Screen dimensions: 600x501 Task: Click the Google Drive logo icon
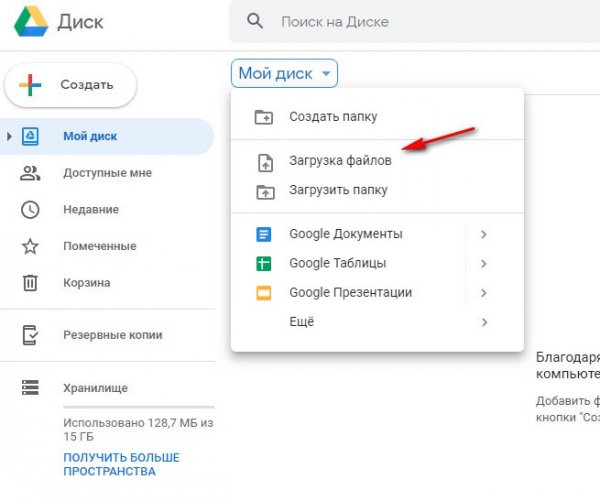coord(31,21)
